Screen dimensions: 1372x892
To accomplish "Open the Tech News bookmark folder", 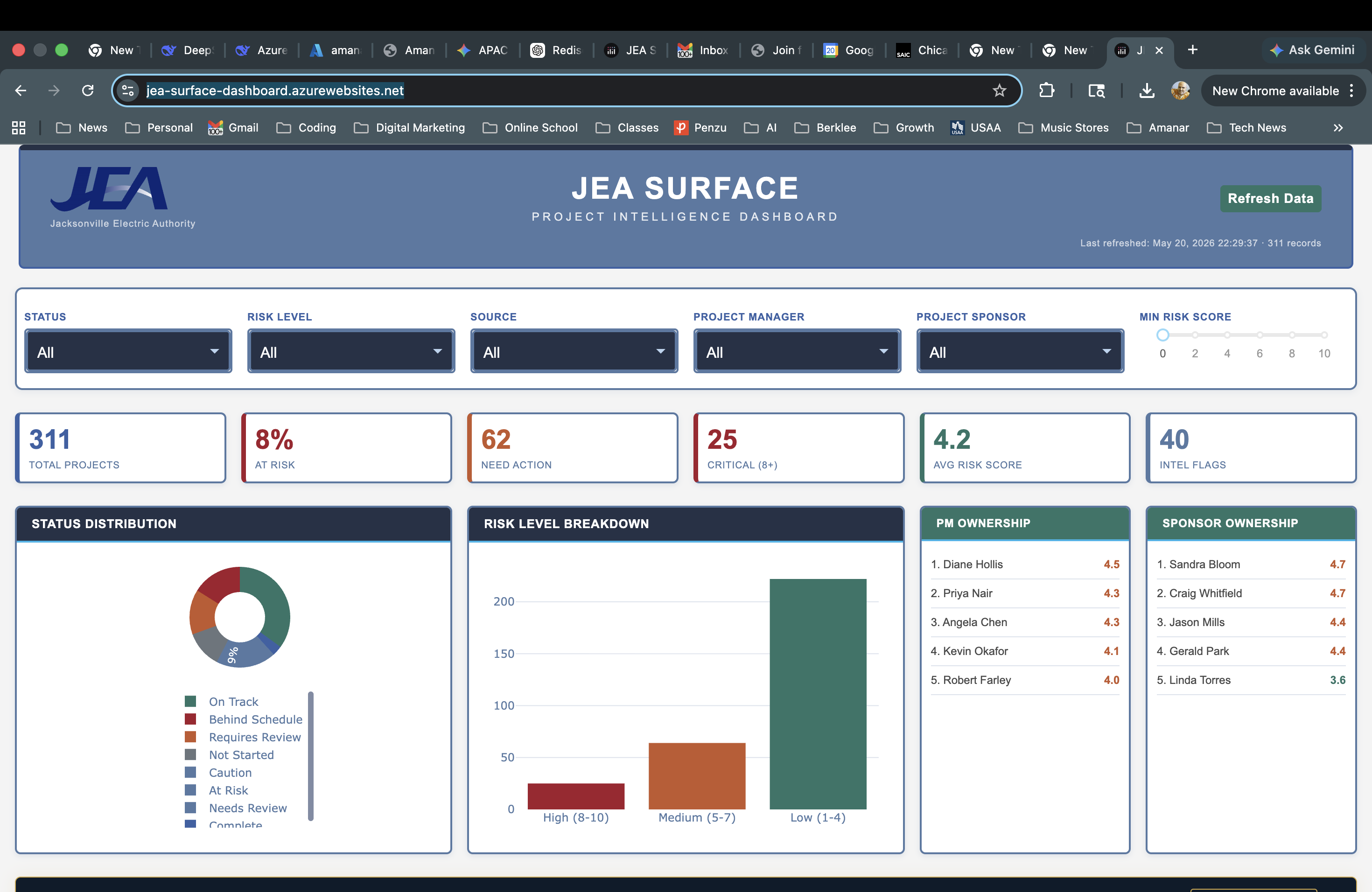I will coord(1246,127).
